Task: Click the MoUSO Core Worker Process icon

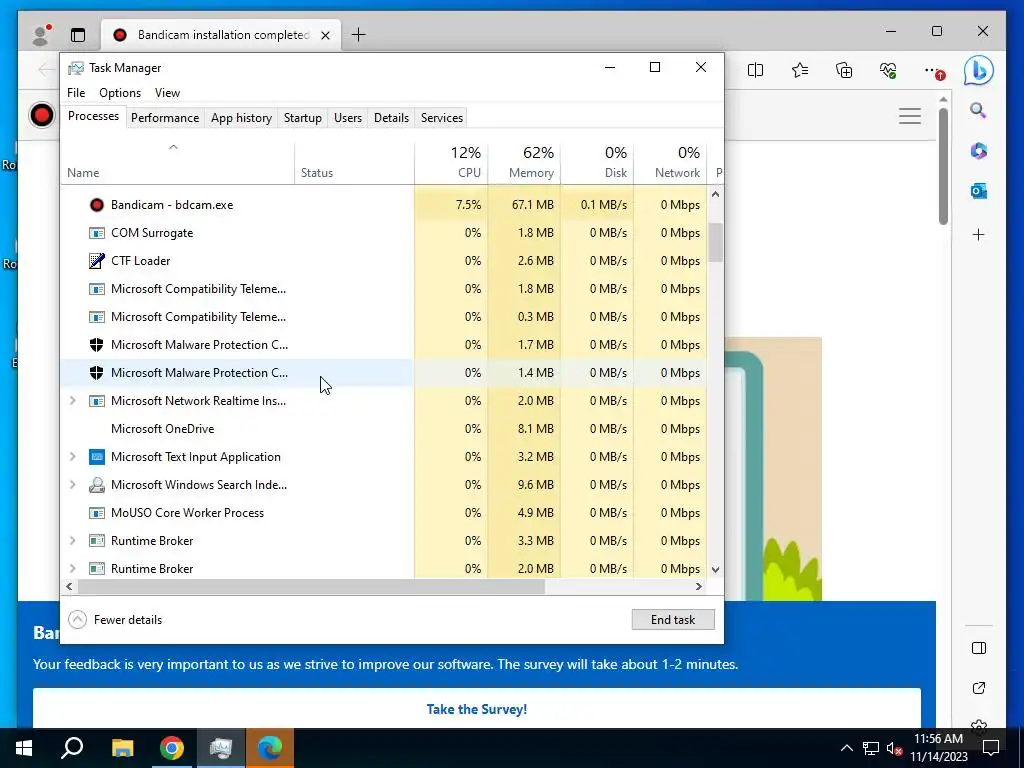Action: click(x=97, y=513)
